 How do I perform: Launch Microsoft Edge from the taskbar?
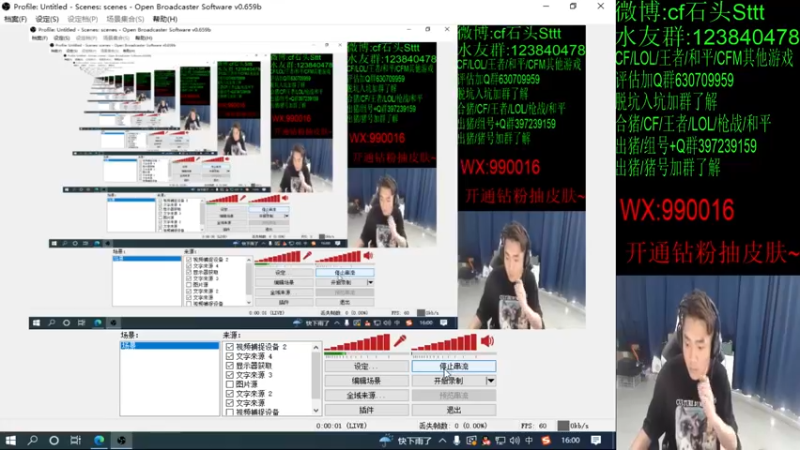coord(99,440)
